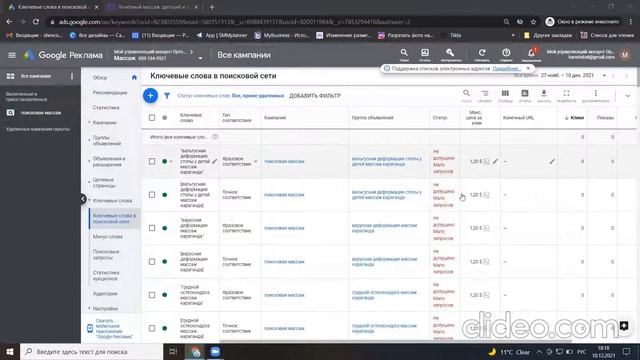Open the Статистика аукционов navigation item
The width and height of the screenshot is (640, 360).
(x=106, y=276)
